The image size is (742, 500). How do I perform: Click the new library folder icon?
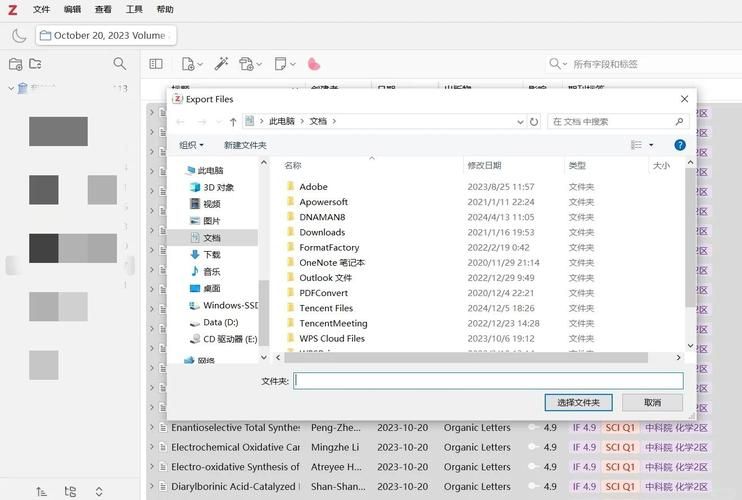click(35, 63)
